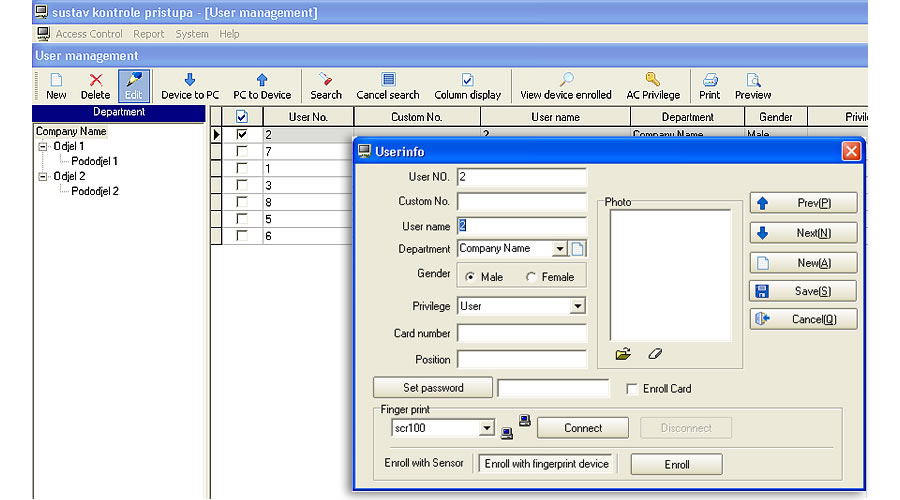Check the box for user number 7
The image size is (900, 500).
pos(241,151)
